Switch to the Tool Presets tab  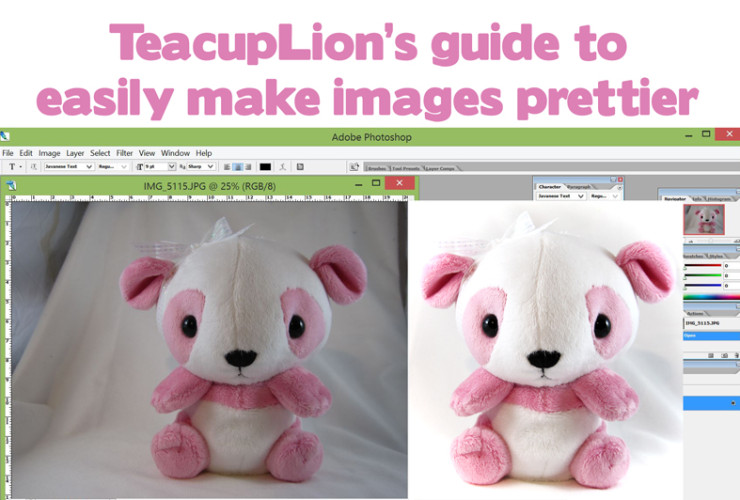click(x=405, y=168)
